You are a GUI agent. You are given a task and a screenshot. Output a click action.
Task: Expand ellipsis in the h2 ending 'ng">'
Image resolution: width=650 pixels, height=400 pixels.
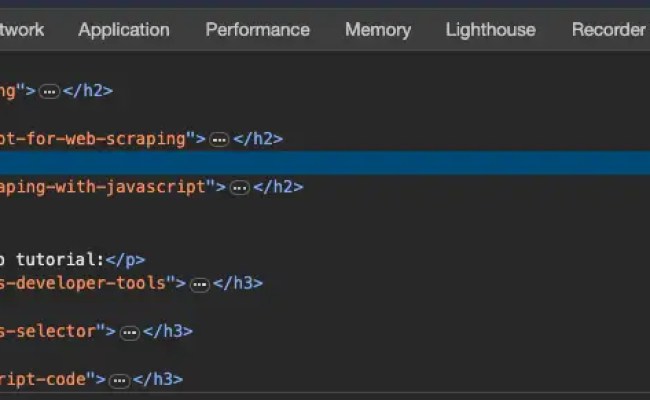coord(49,91)
